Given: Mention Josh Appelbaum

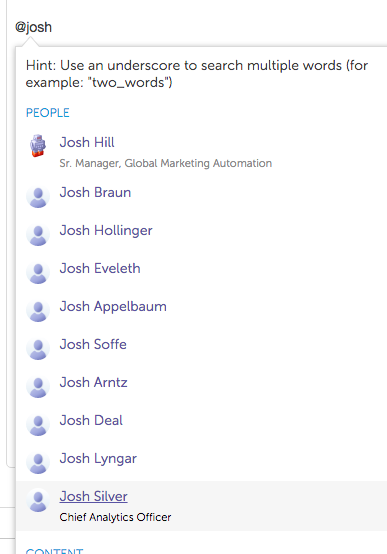Looking at the screenshot, I should coord(113,306).
